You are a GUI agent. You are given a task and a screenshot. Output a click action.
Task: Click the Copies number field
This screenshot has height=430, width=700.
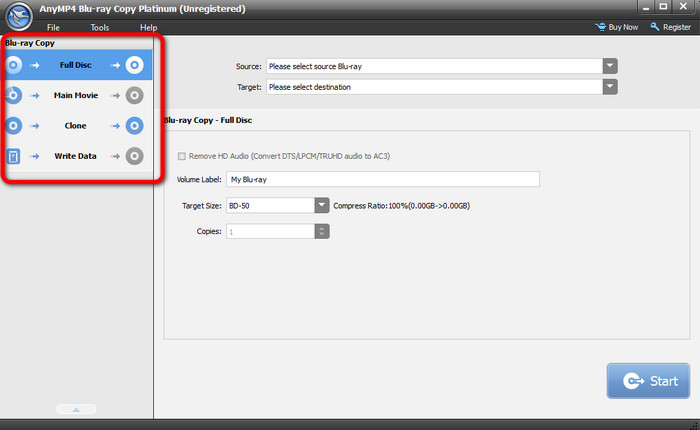pyautogui.click(x=271, y=231)
